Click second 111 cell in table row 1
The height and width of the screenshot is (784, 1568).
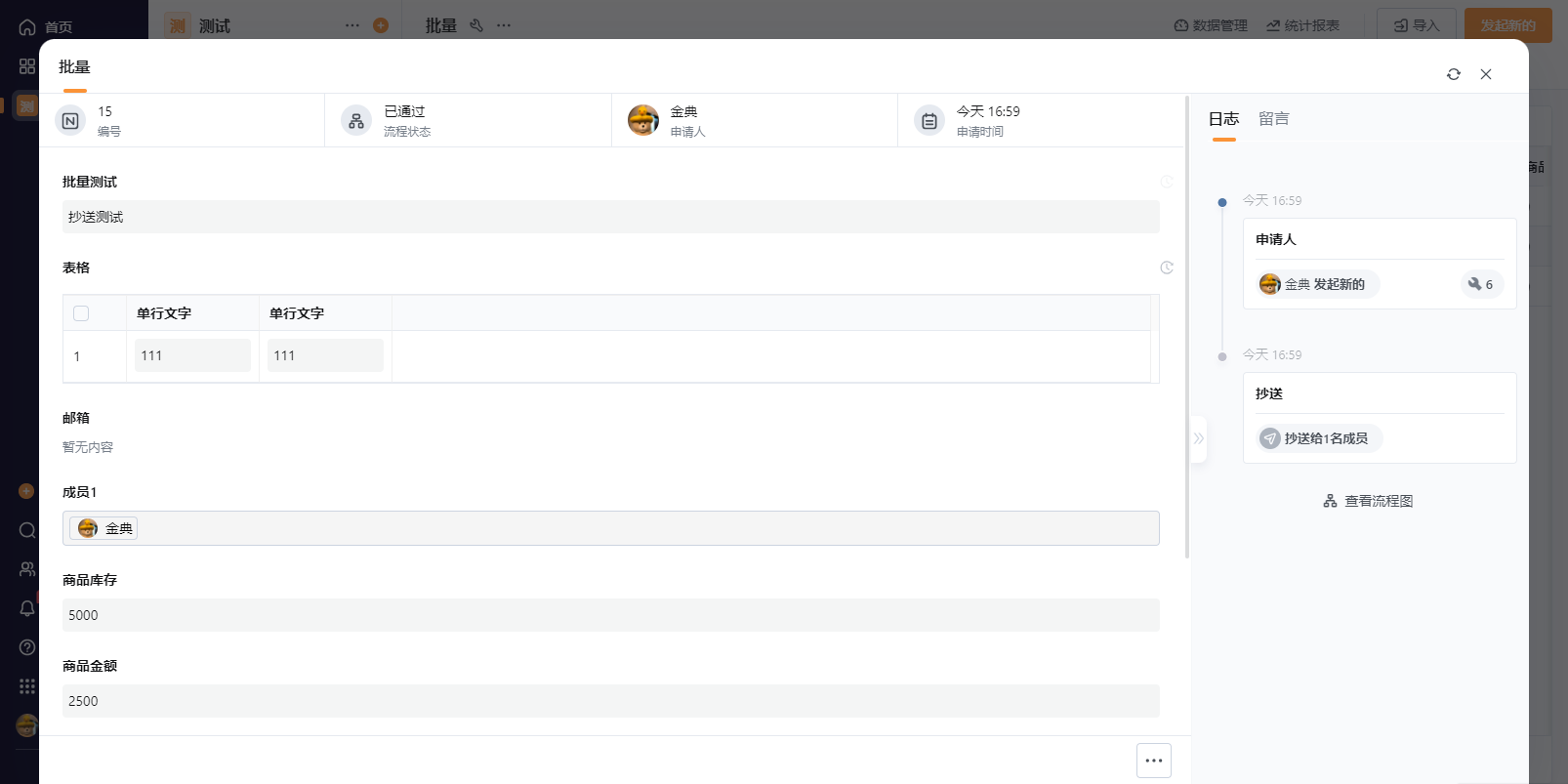326,355
